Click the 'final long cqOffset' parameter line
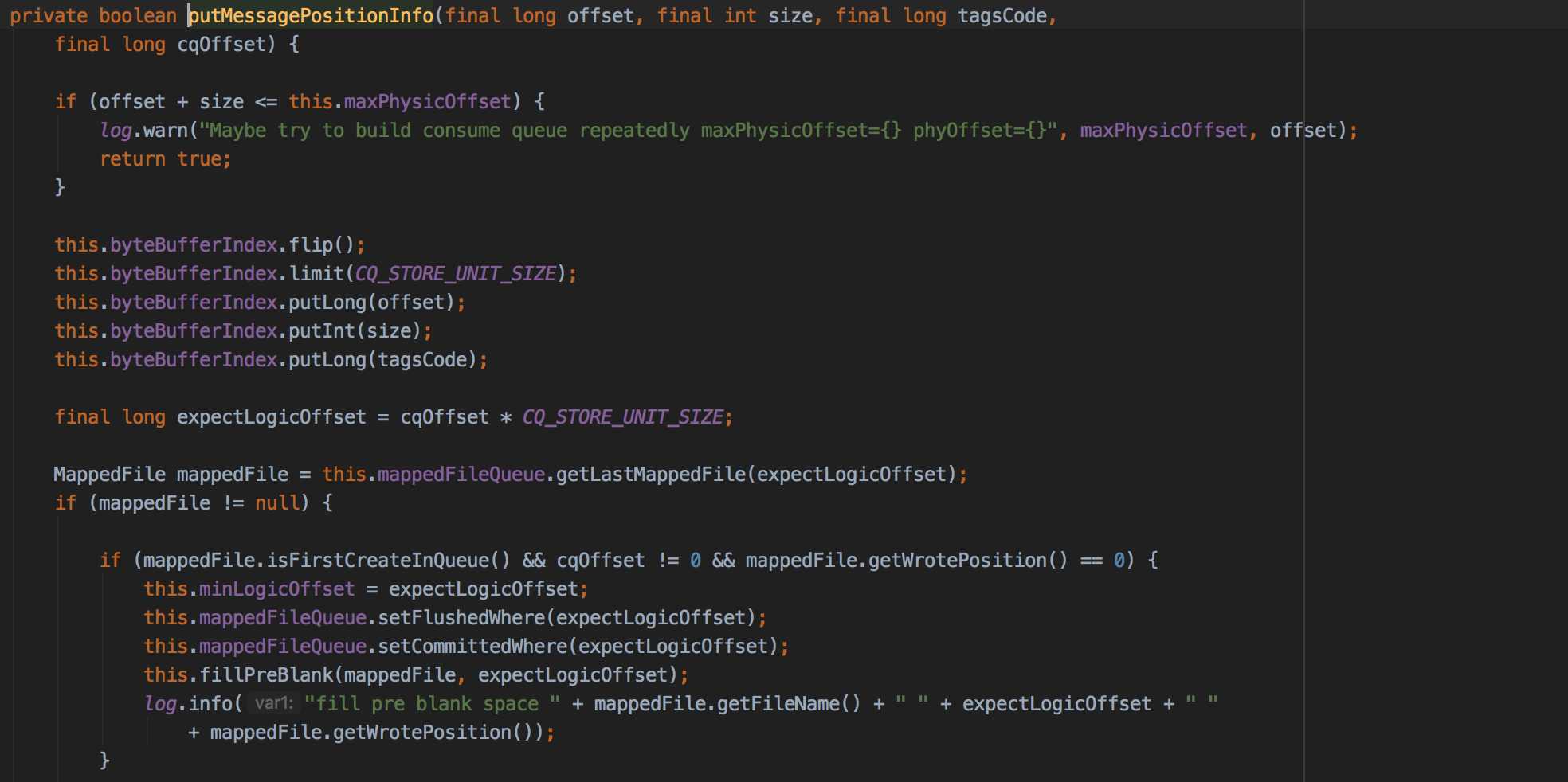This screenshot has height=782, width=1568. click(165, 44)
